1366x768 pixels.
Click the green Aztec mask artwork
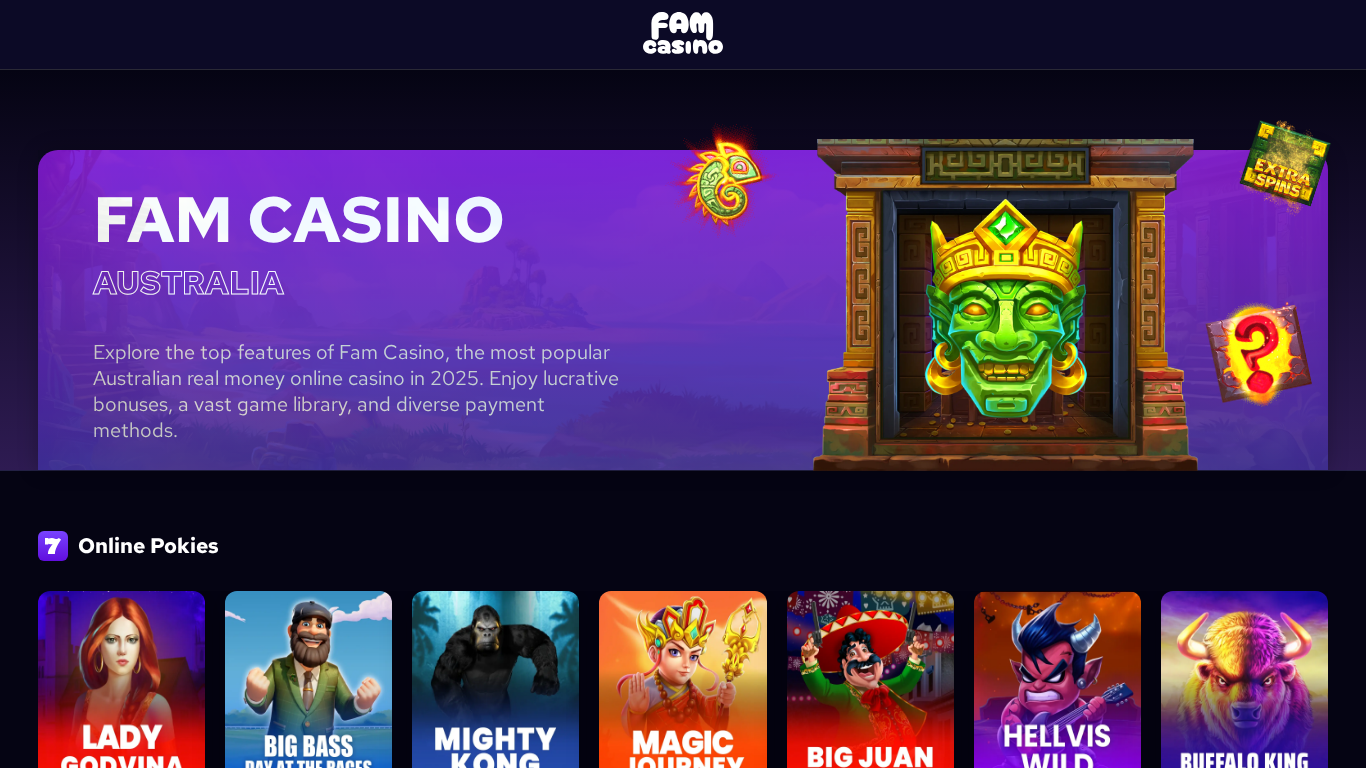pyautogui.click(x=1005, y=308)
